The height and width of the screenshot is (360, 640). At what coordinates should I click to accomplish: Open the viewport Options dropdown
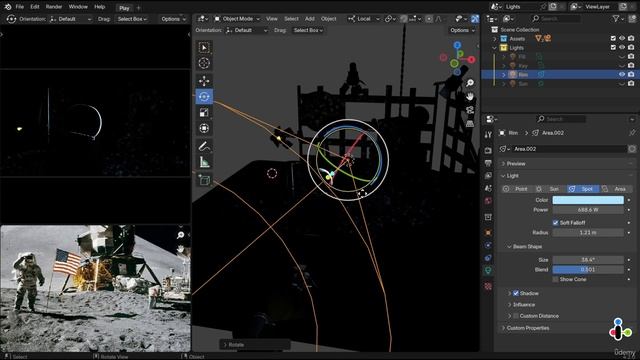pyautogui.click(x=462, y=30)
